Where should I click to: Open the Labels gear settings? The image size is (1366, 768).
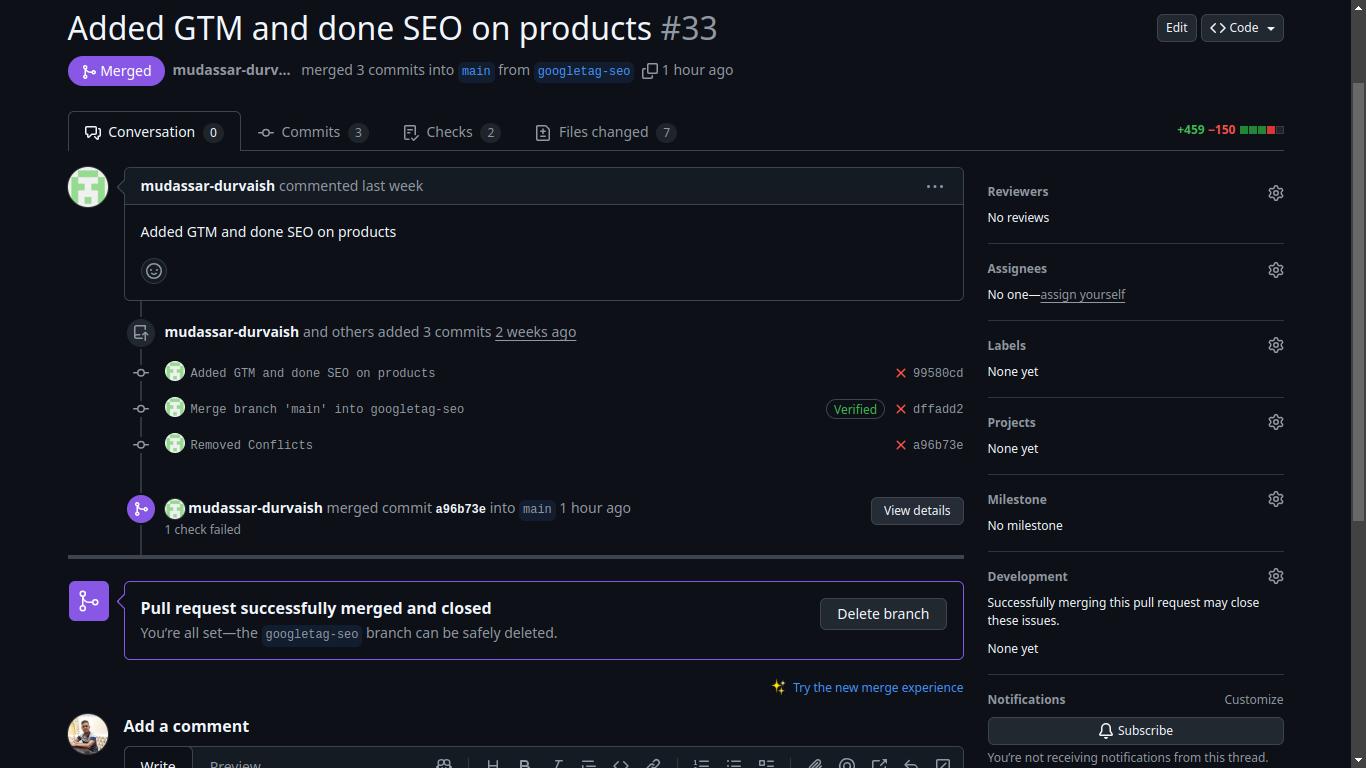pos(1275,345)
